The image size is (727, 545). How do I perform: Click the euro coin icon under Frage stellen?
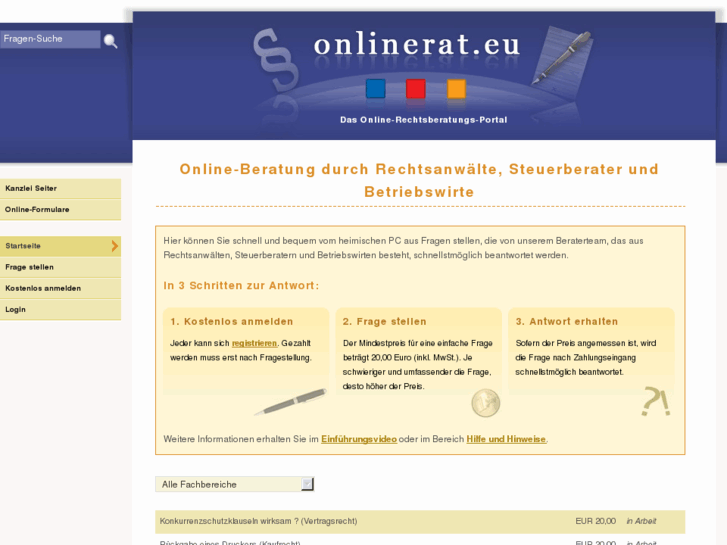point(485,403)
